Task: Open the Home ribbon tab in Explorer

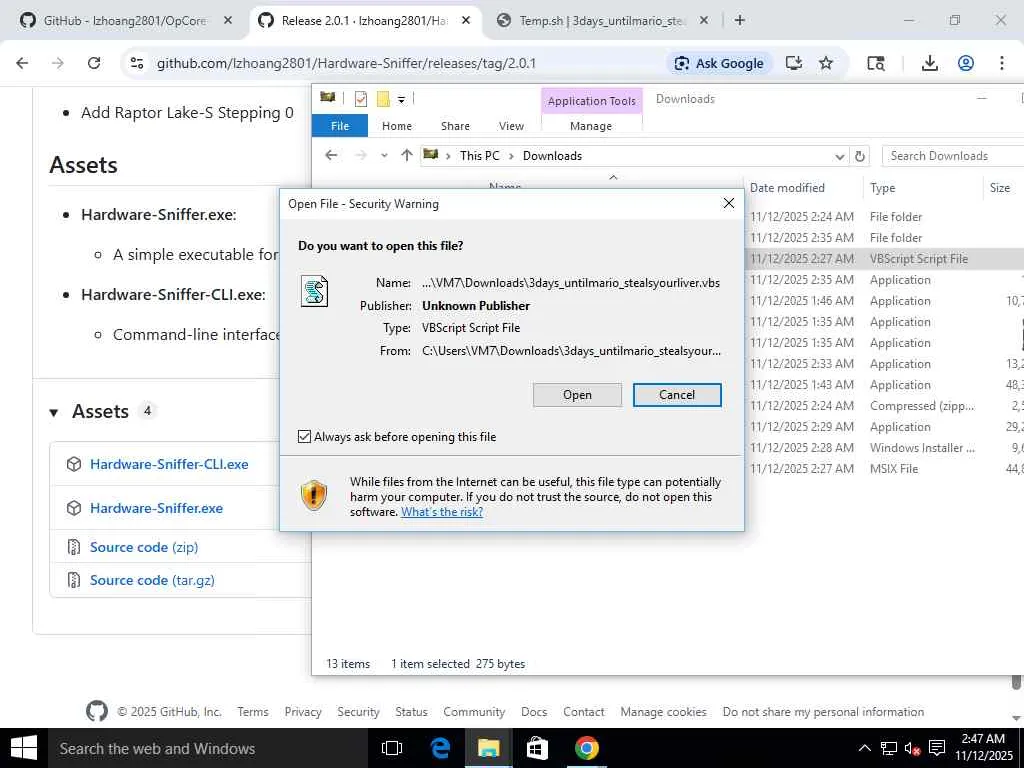Action: coord(397,126)
